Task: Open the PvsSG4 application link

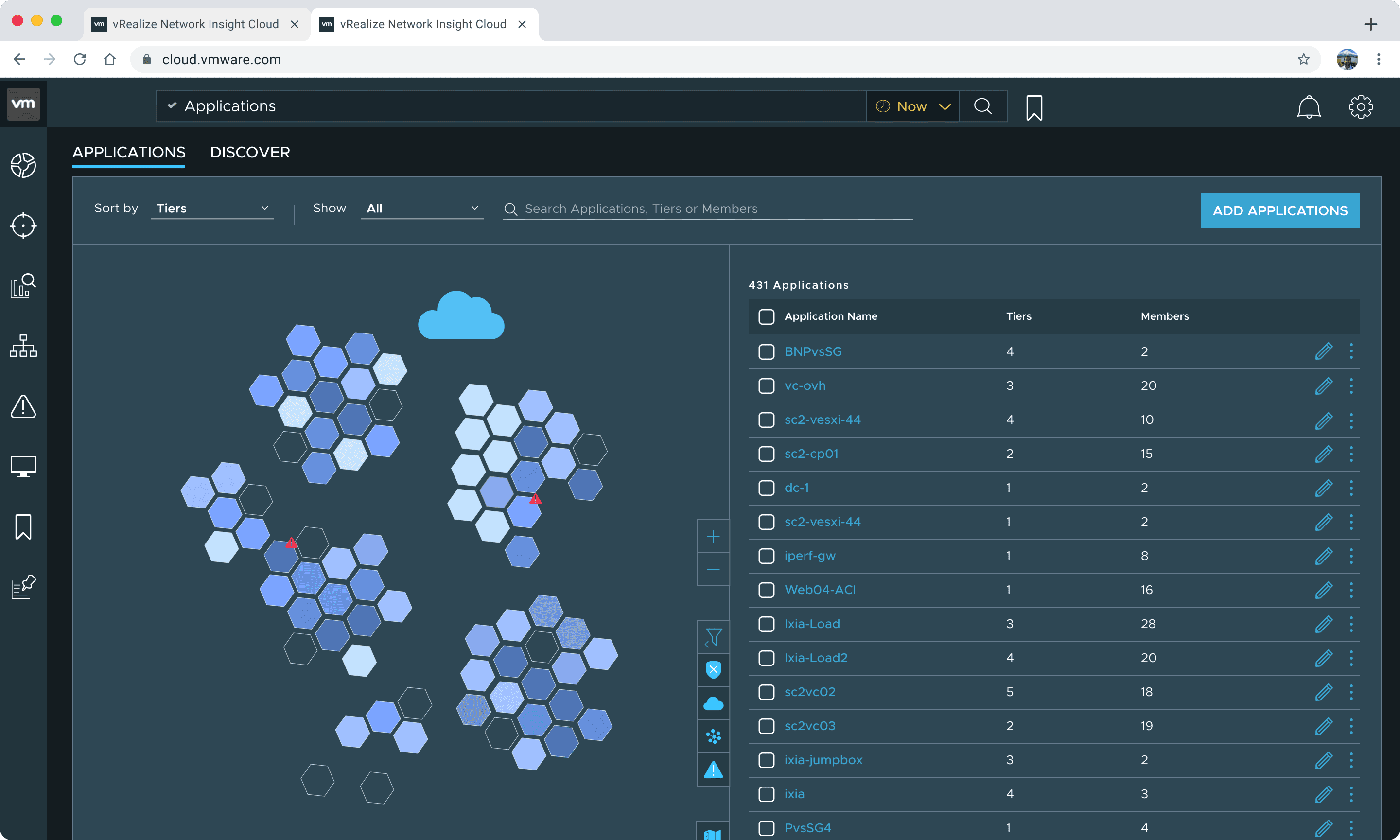Action: [807, 828]
